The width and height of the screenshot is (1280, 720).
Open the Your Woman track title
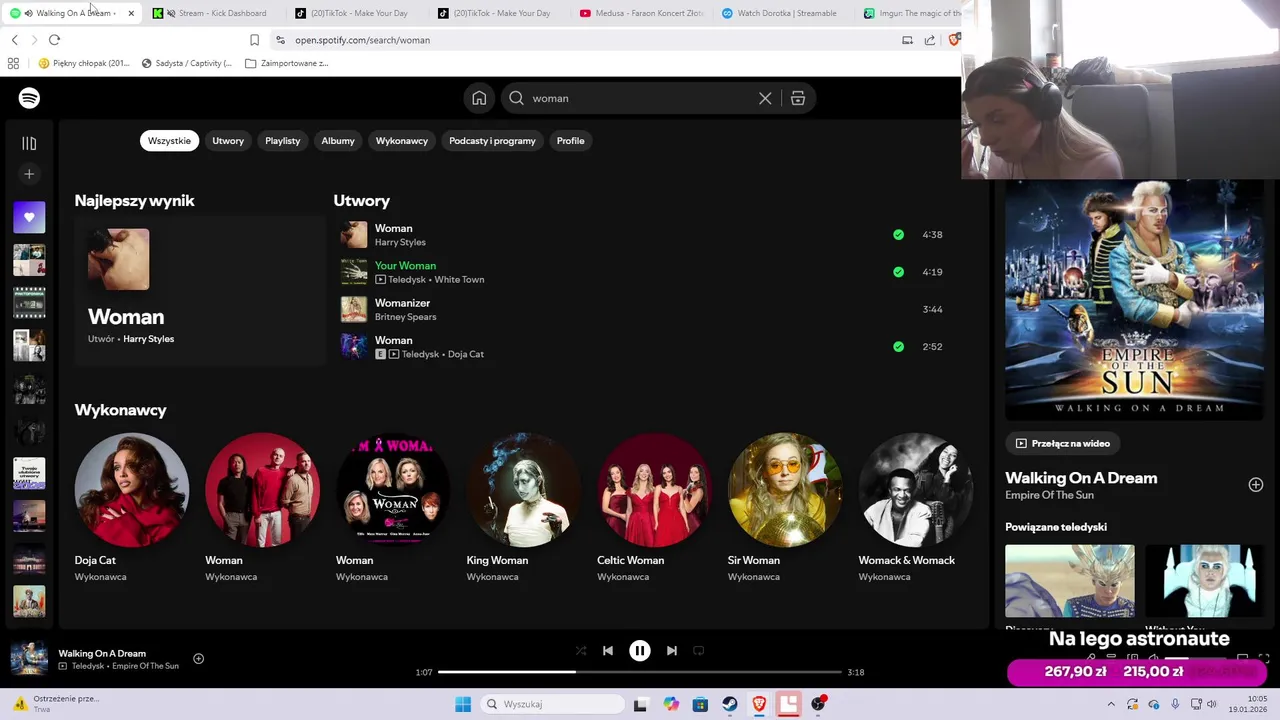(x=405, y=266)
